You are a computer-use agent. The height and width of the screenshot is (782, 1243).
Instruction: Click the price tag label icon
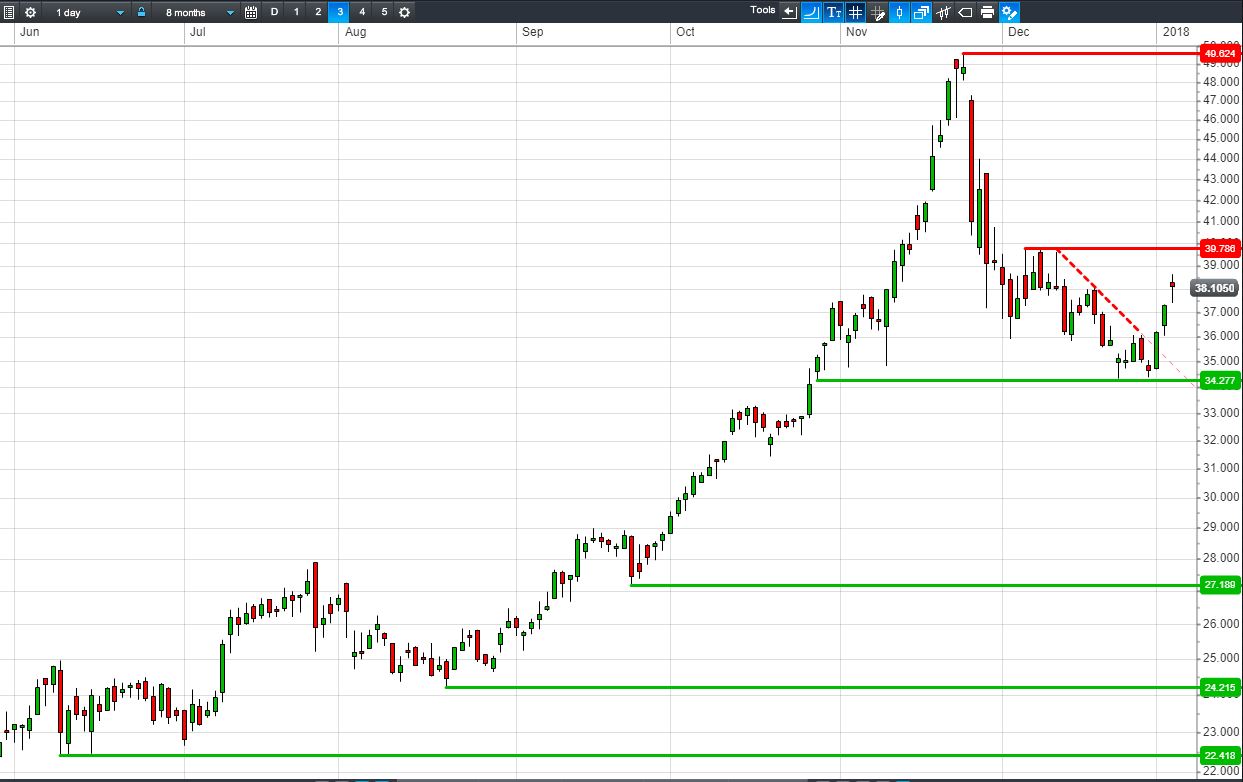[x=965, y=12]
